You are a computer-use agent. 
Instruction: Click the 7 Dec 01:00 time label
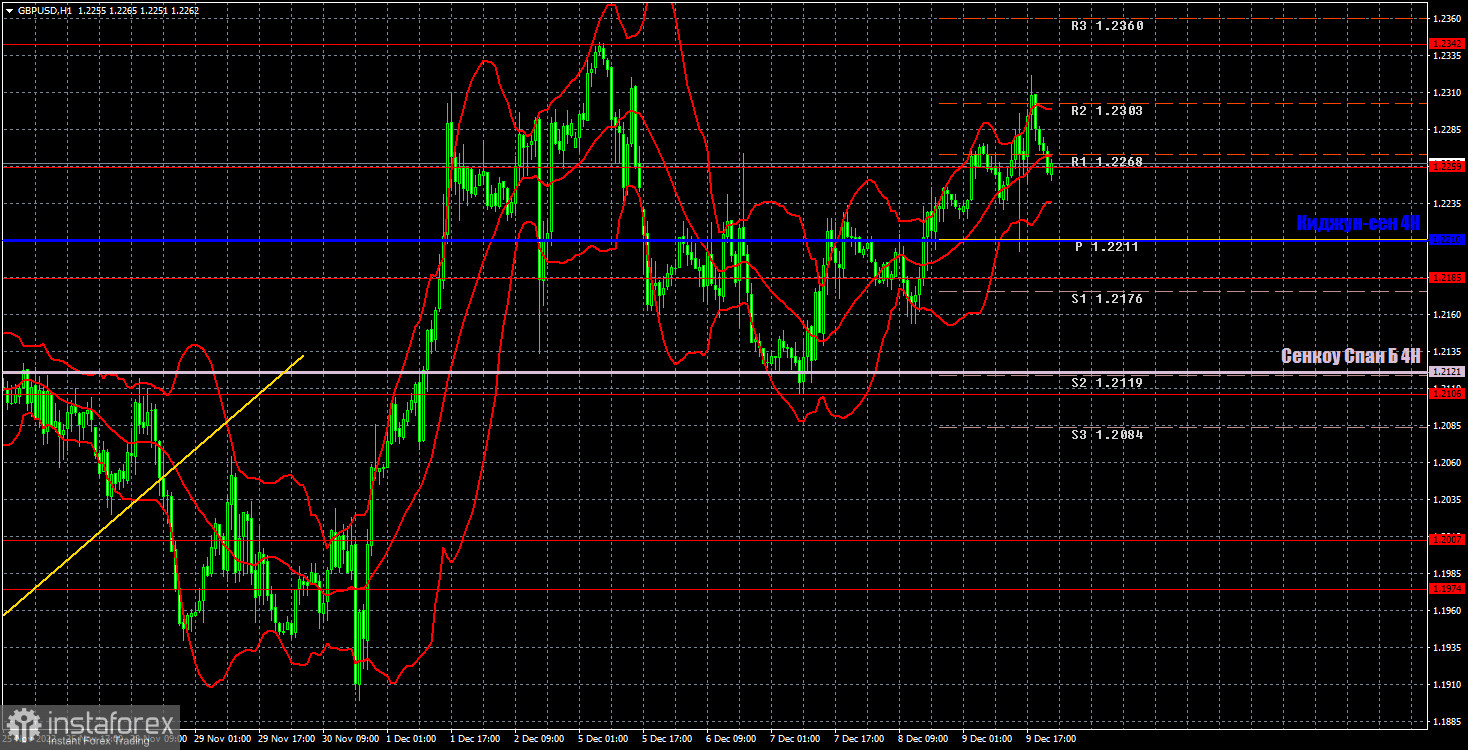click(794, 739)
